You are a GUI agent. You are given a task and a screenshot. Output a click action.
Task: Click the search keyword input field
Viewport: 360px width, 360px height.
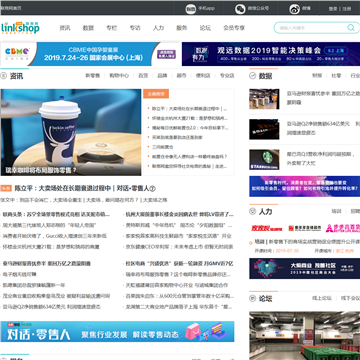click(x=311, y=28)
